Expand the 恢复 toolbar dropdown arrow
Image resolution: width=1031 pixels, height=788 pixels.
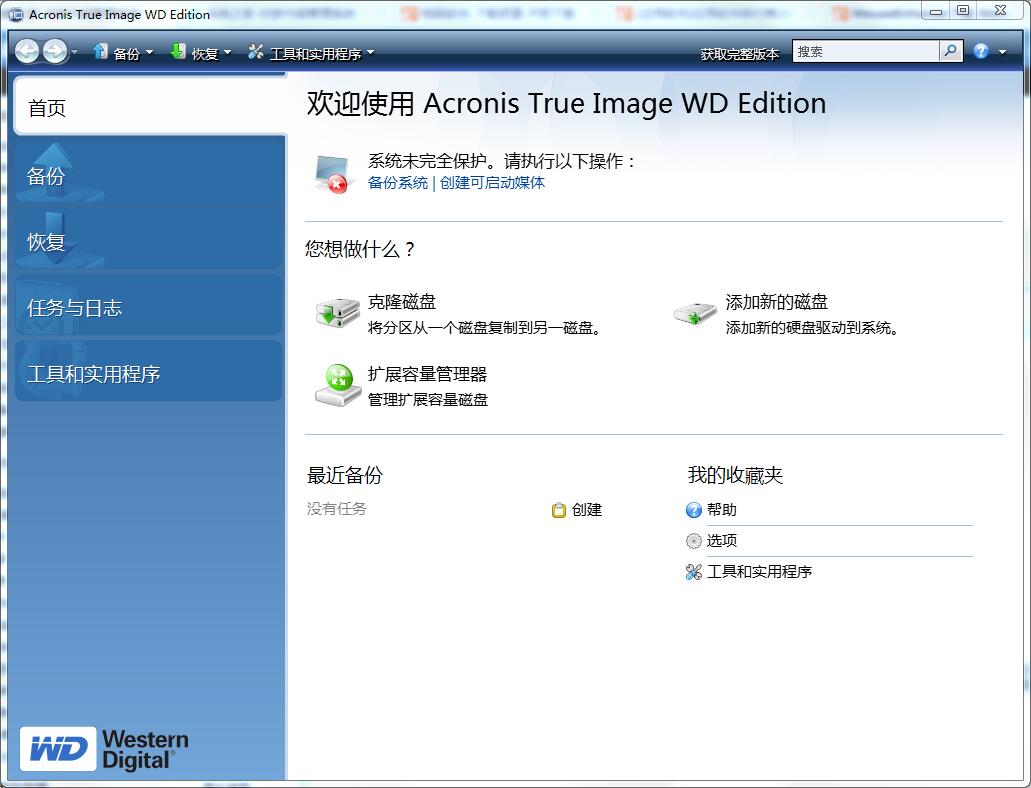[x=228, y=52]
